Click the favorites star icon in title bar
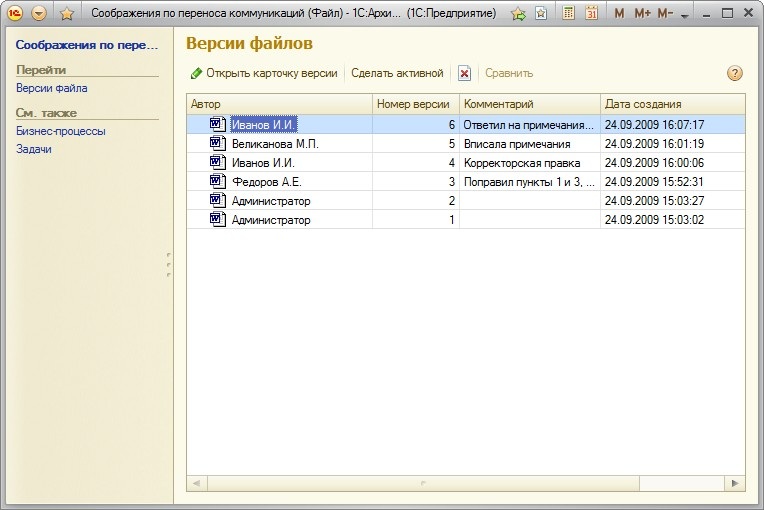764x510 pixels. pos(67,14)
